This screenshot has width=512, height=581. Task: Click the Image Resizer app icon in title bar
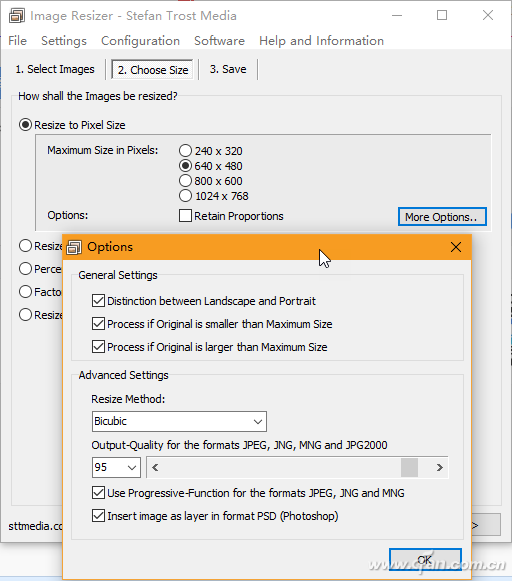17,16
